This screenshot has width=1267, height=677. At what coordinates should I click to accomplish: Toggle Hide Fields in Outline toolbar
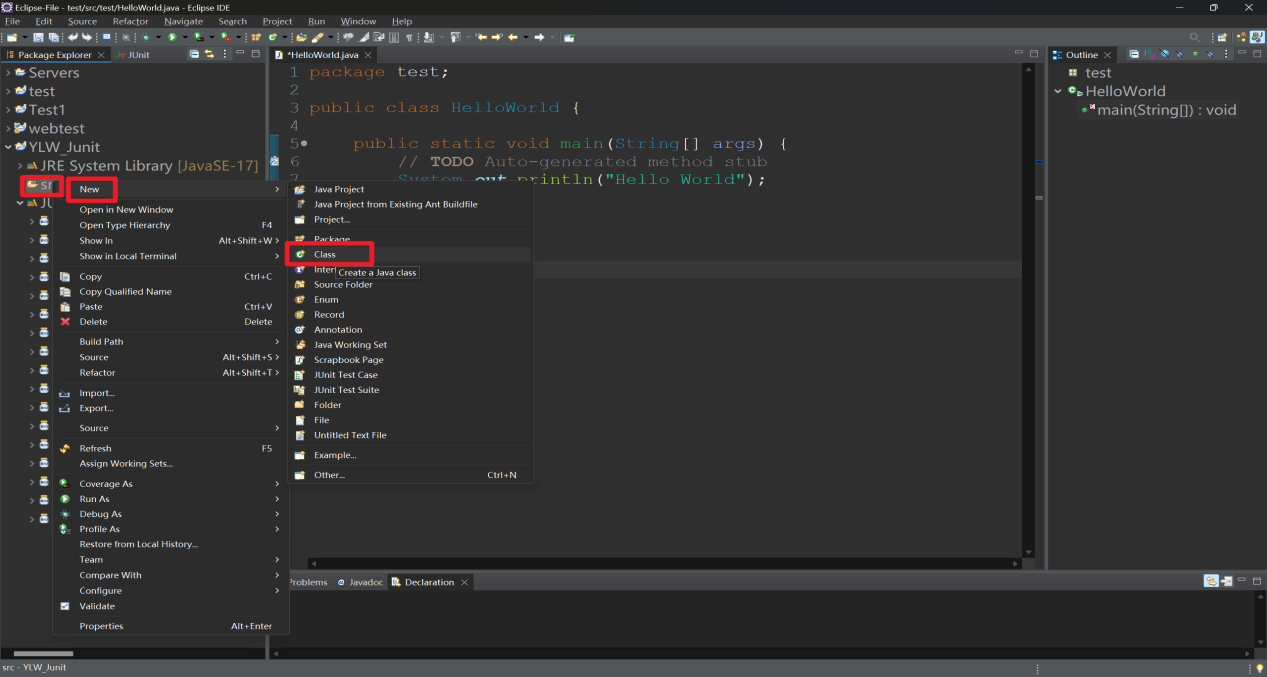pyautogui.click(x=1165, y=54)
